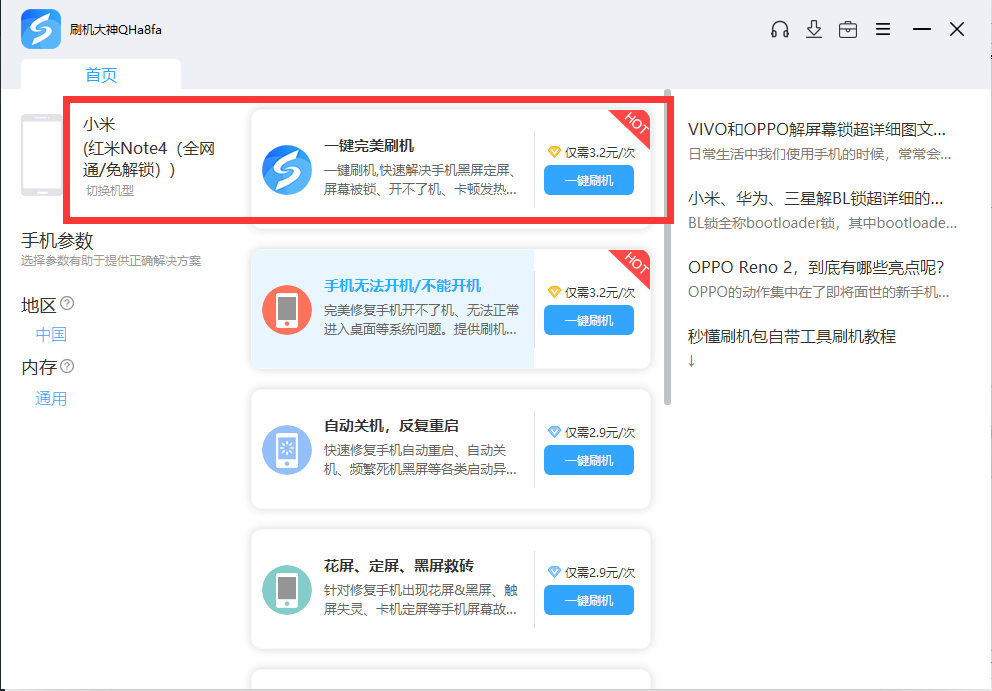Screen dimensions: 992x691
Task: Open customer service headset icon
Action: 779,29
